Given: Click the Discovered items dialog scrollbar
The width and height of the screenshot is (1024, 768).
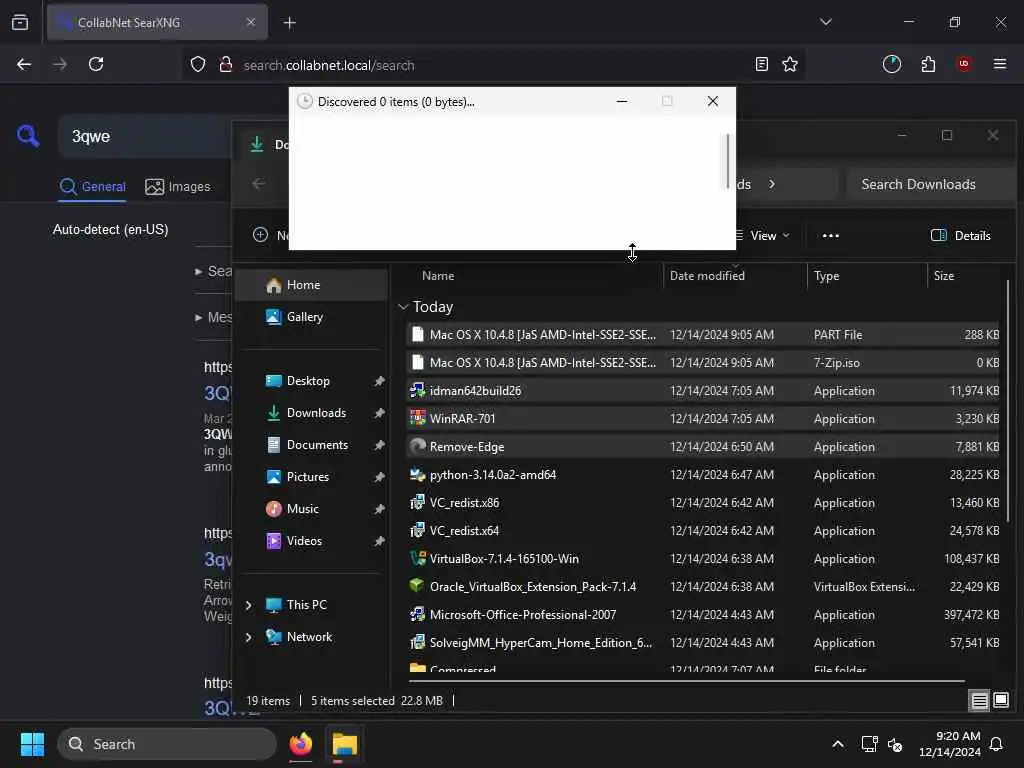Looking at the screenshot, I should pos(728,161).
